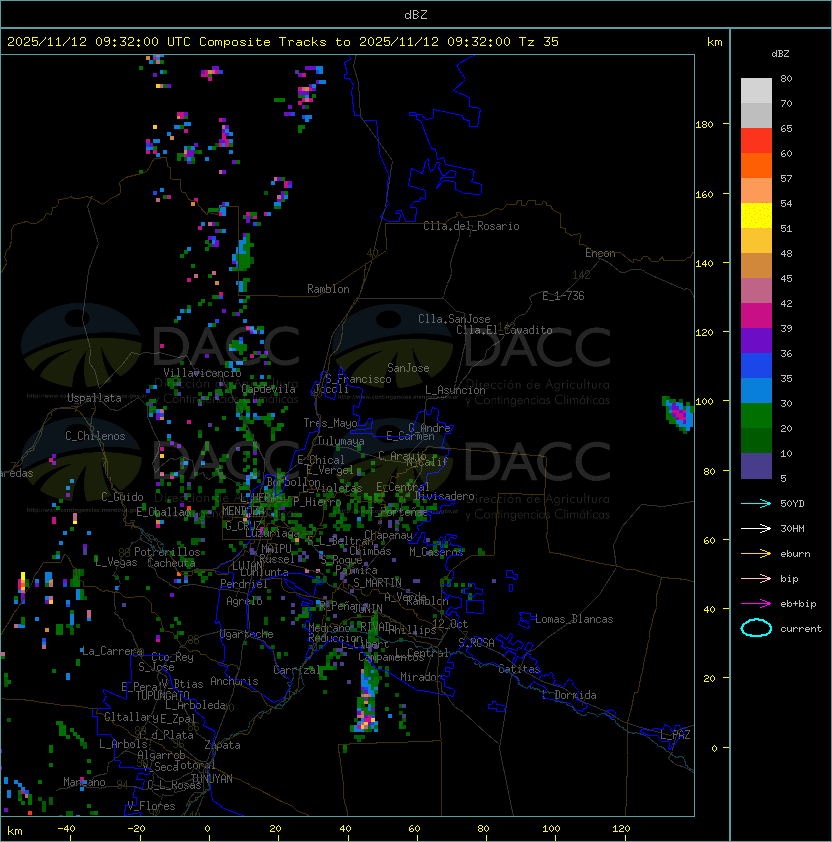The width and height of the screenshot is (832, 842).
Task: Click the 'La_Carrera' map label
Action: click(112, 651)
